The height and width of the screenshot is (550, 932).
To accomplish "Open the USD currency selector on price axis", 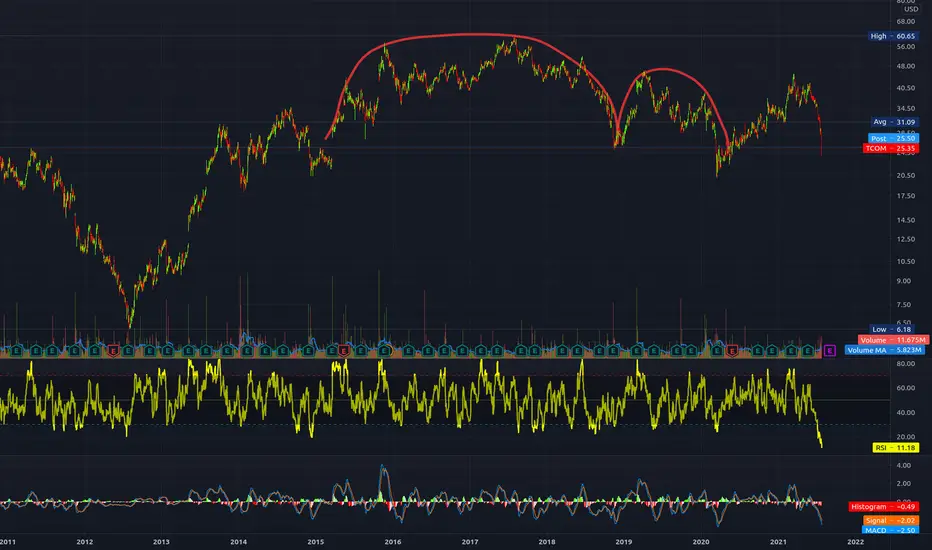I will pyautogui.click(x=911, y=9).
